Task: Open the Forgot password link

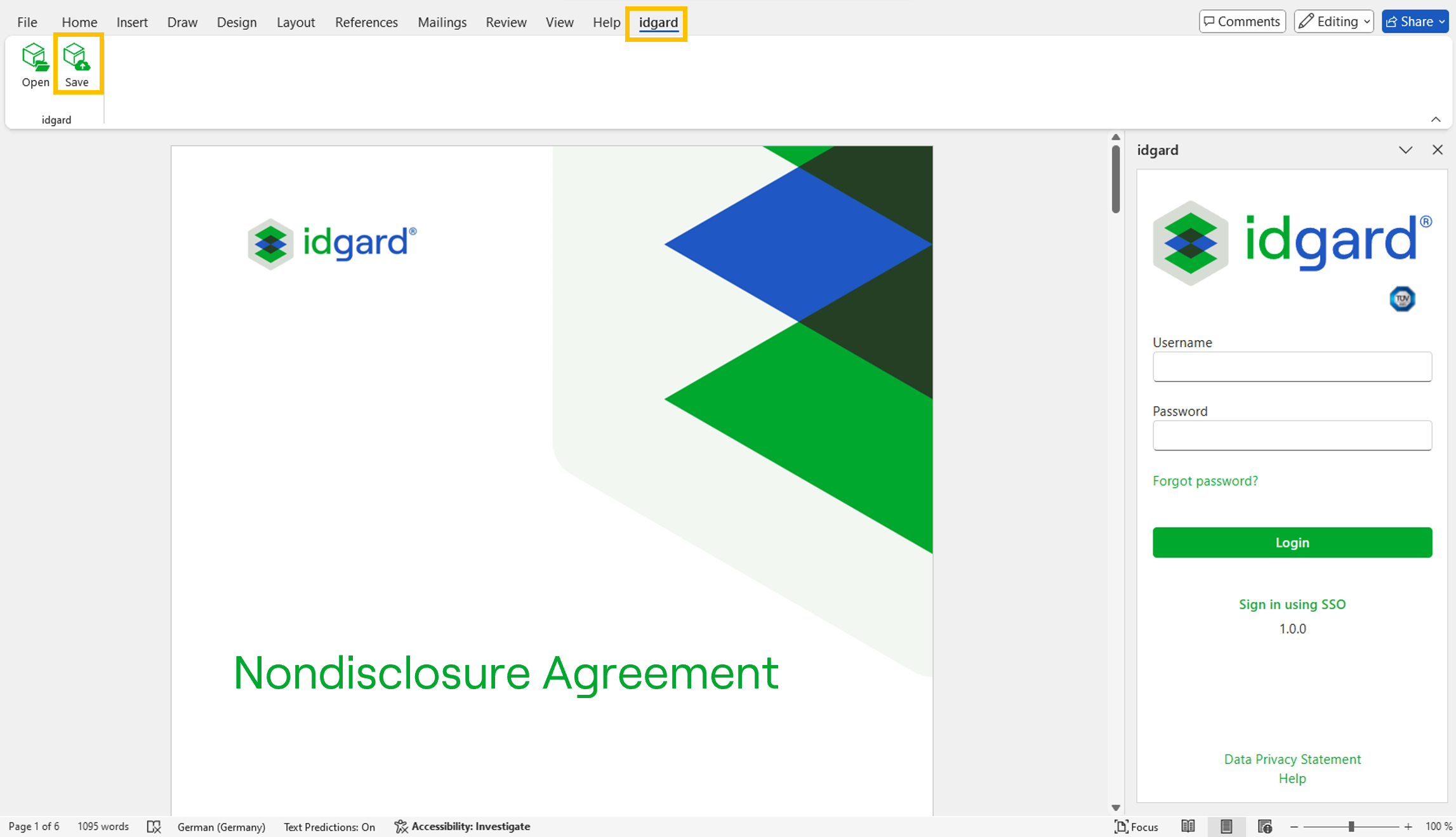Action: [x=1205, y=480]
